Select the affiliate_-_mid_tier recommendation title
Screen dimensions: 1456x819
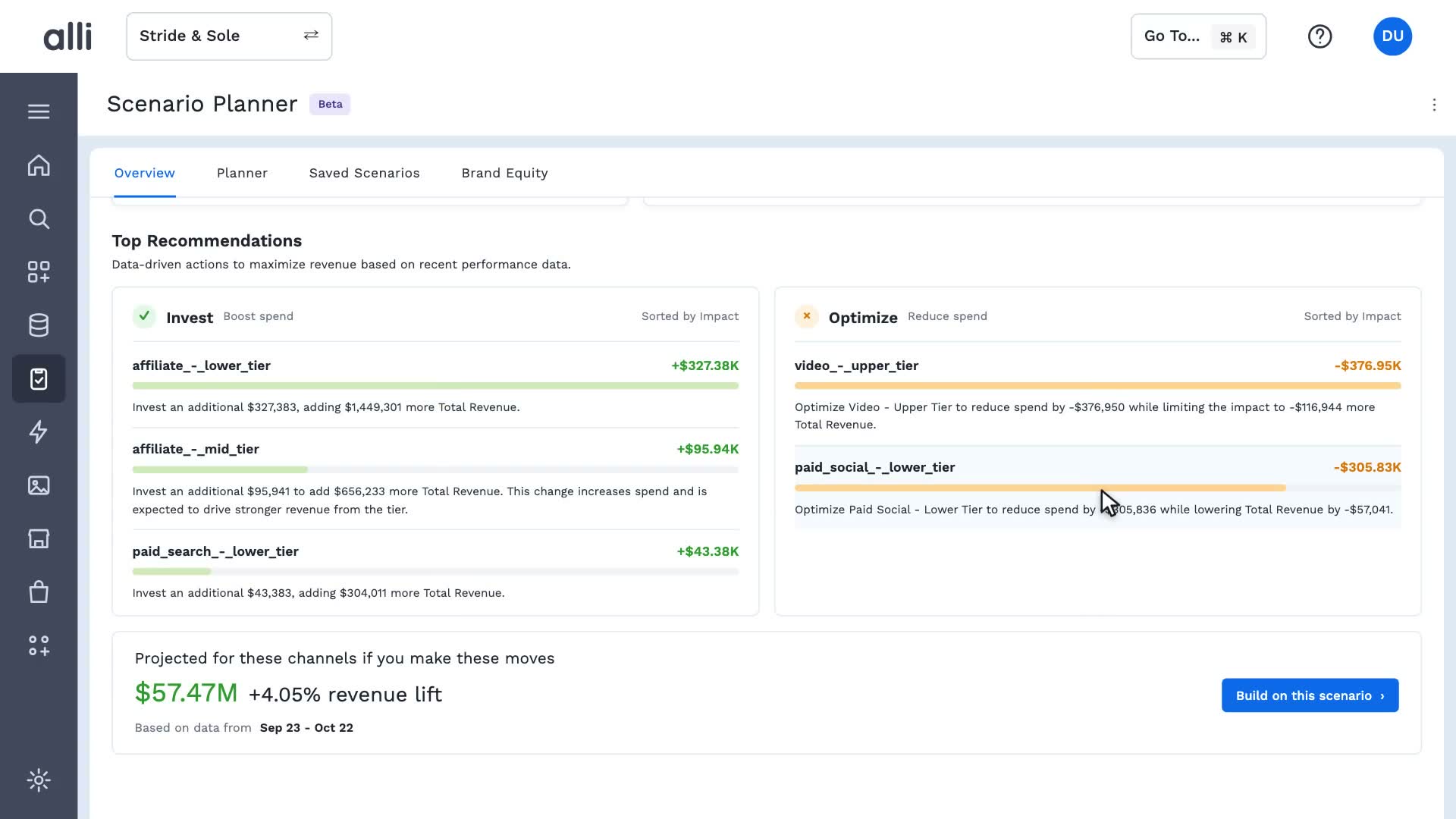tap(196, 449)
